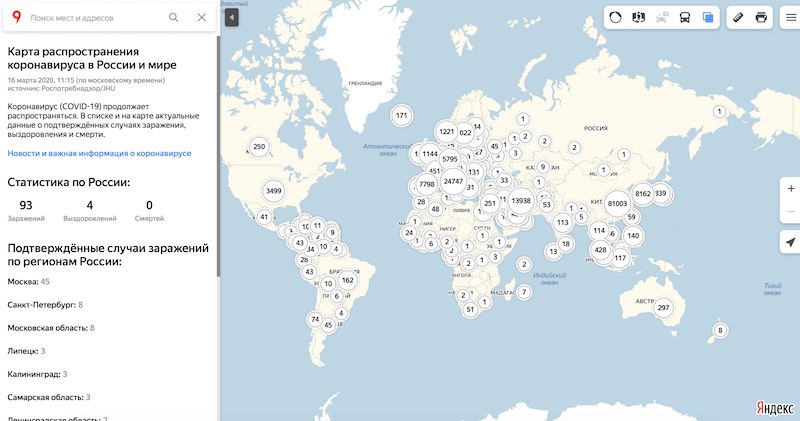Click the 251 marker in the Middle East
The image size is (800, 421).
click(490, 203)
